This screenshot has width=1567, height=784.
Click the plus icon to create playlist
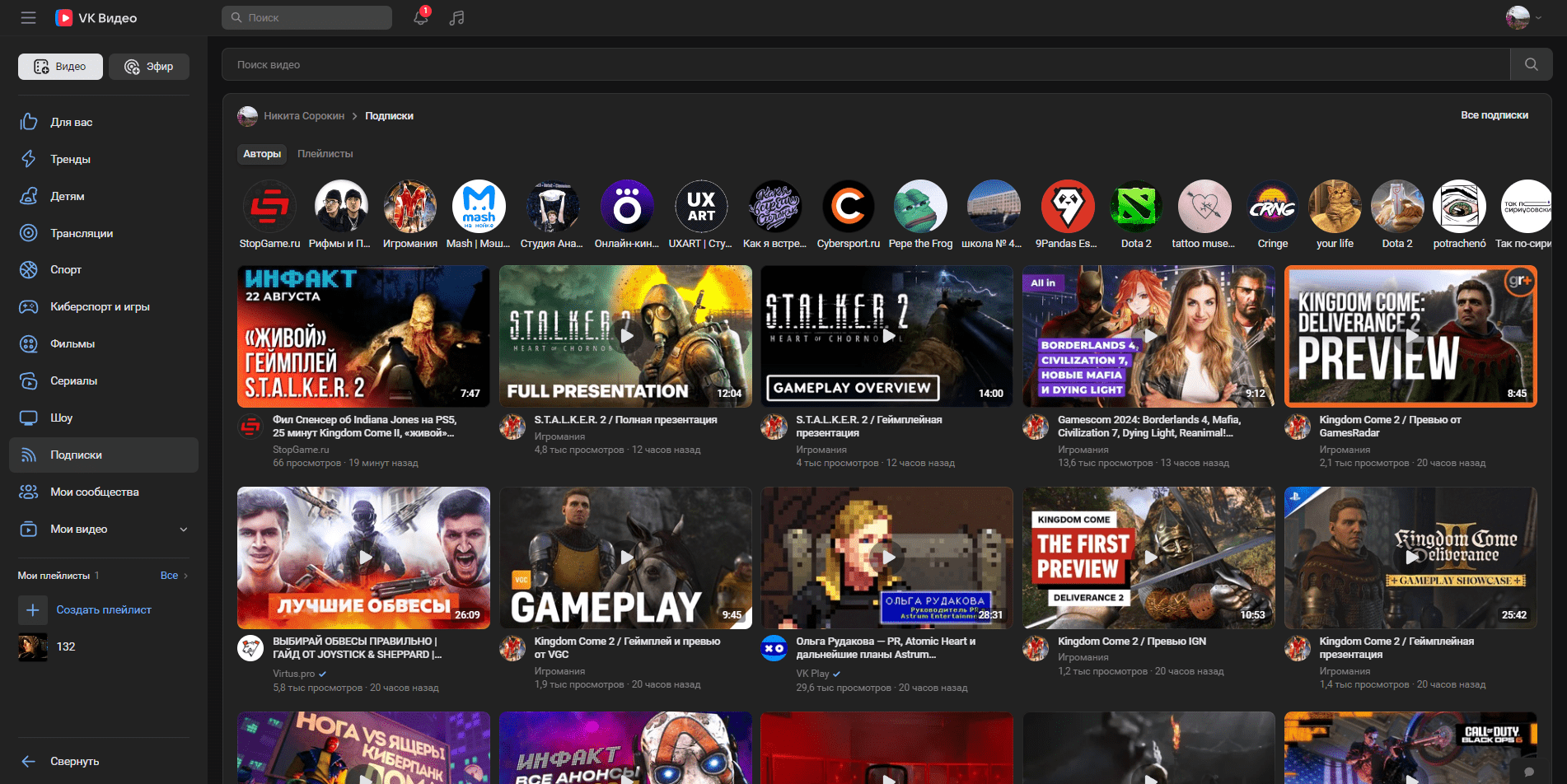click(33, 610)
